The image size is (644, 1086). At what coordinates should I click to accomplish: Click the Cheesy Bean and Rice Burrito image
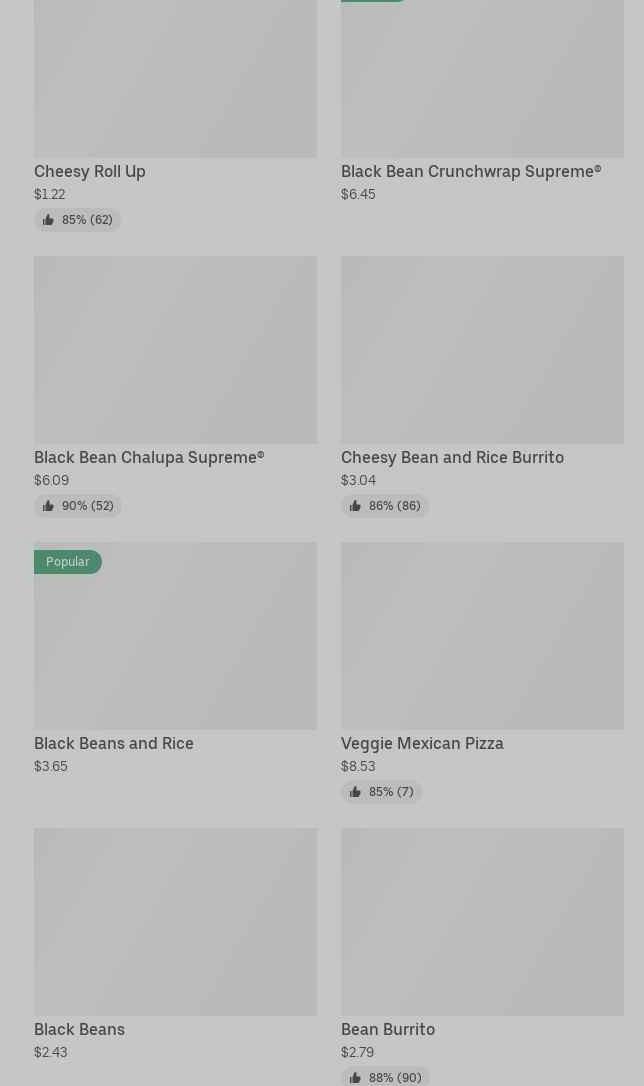482,350
